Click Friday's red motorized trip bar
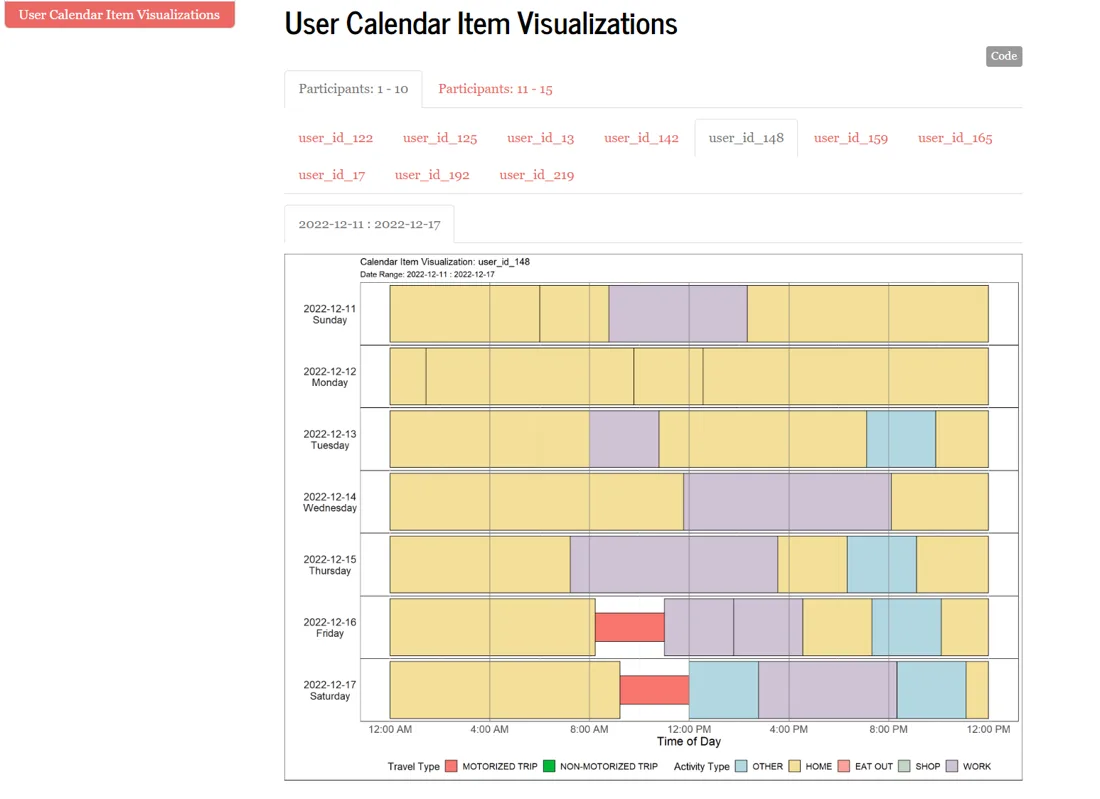This screenshot has height=799, width=1100. pyautogui.click(x=629, y=627)
